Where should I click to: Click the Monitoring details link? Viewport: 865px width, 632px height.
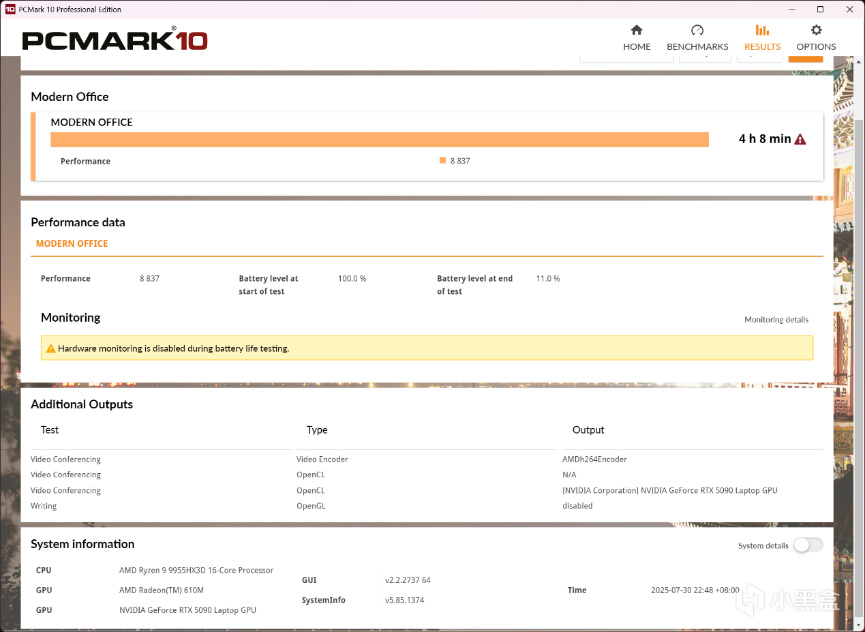[776, 320]
